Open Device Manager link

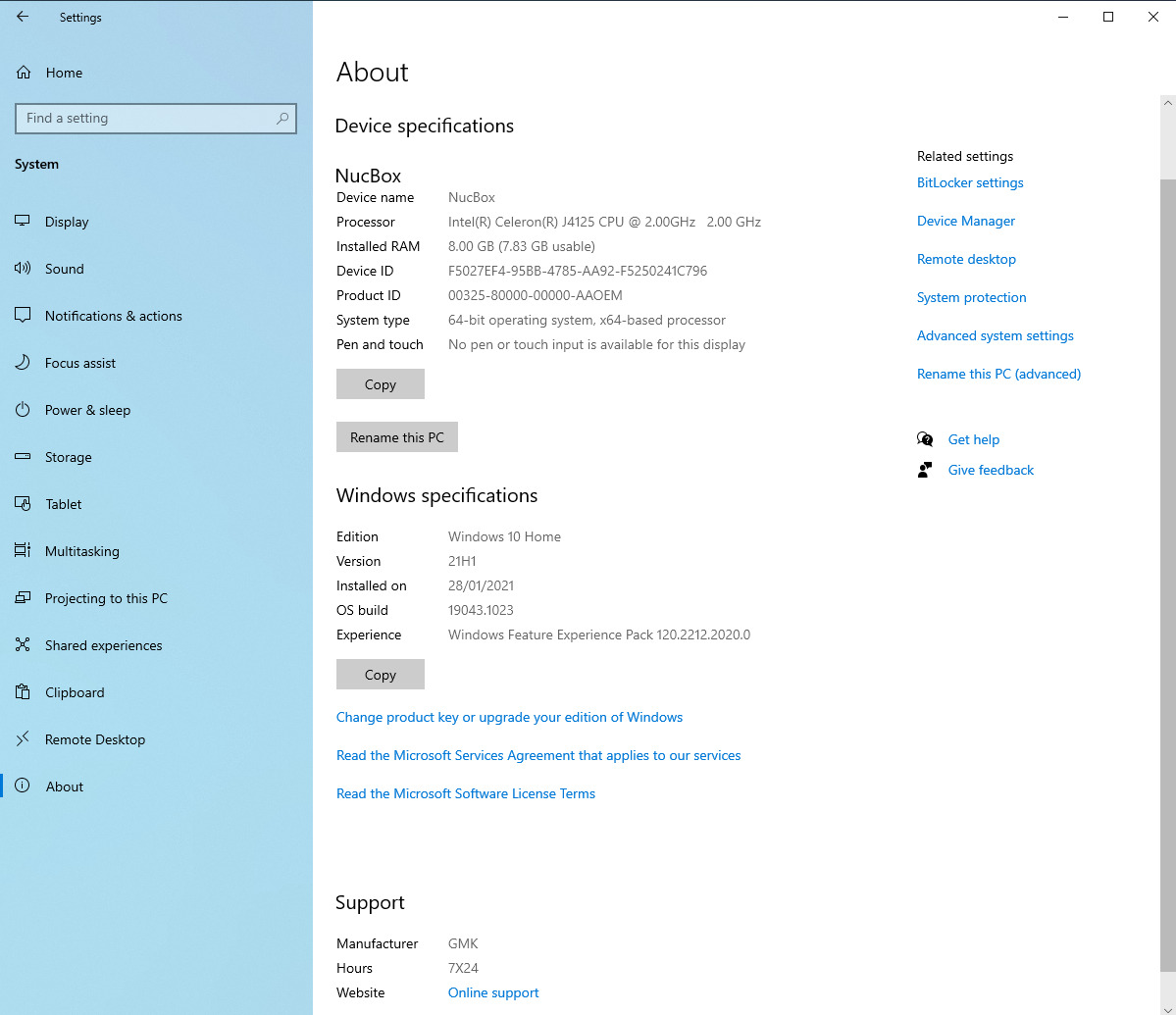point(966,221)
